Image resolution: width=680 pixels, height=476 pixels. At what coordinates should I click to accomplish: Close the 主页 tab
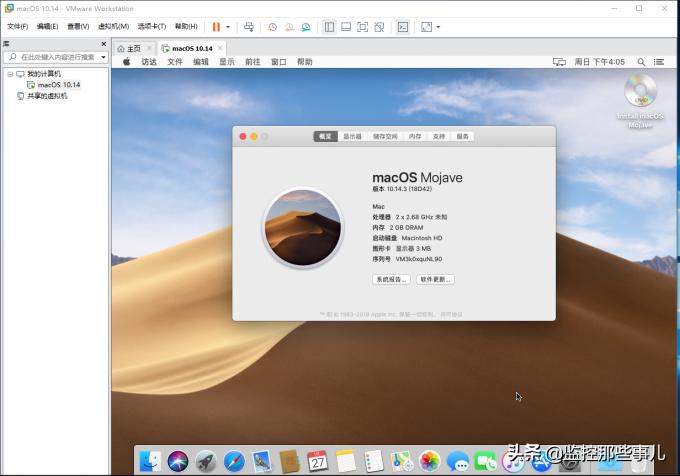[x=150, y=48]
